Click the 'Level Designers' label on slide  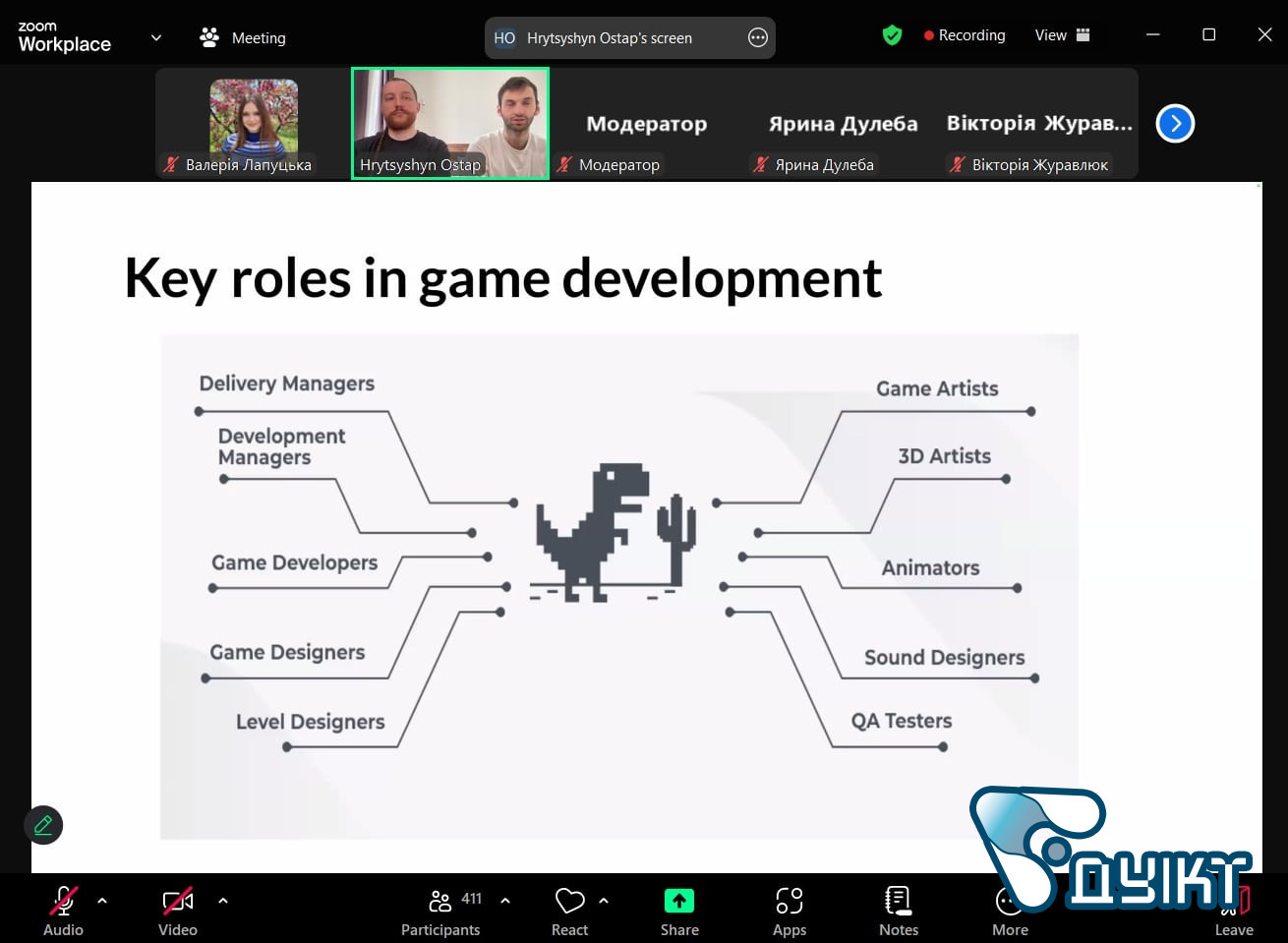[x=311, y=722]
